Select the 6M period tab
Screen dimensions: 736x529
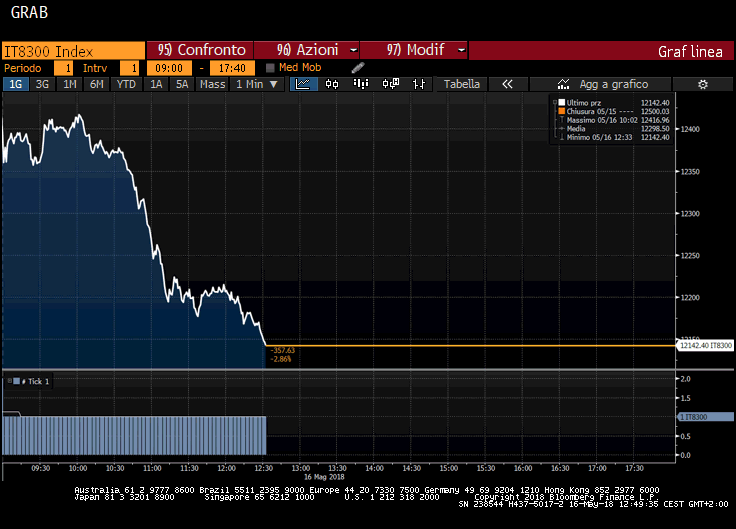click(x=97, y=84)
